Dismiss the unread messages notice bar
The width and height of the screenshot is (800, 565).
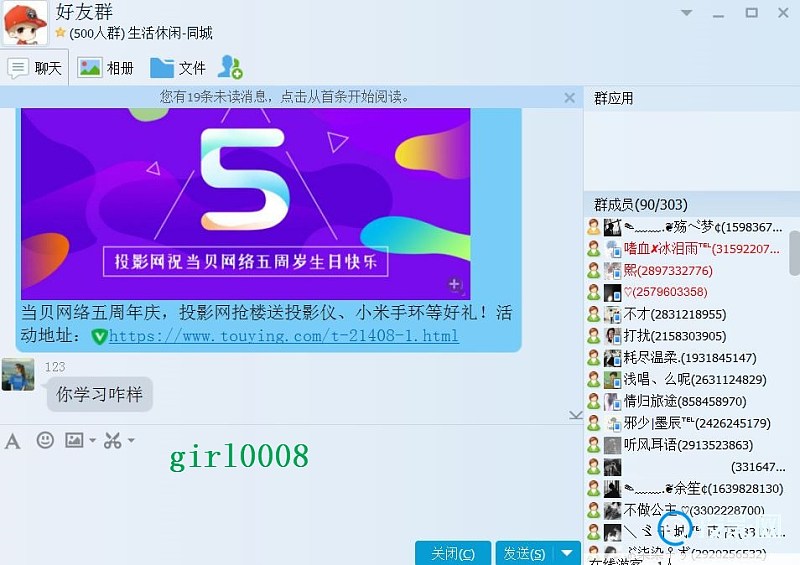[570, 97]
